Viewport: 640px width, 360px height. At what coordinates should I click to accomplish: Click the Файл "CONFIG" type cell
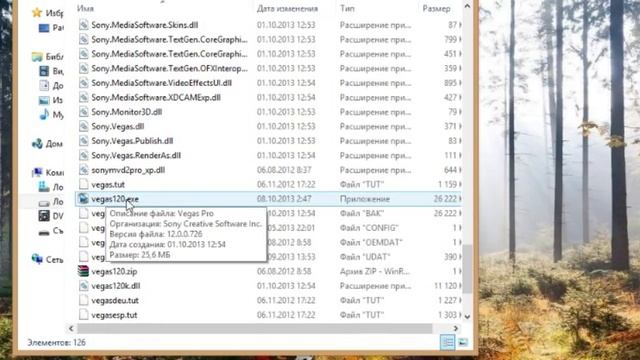[x=369, y=228]
